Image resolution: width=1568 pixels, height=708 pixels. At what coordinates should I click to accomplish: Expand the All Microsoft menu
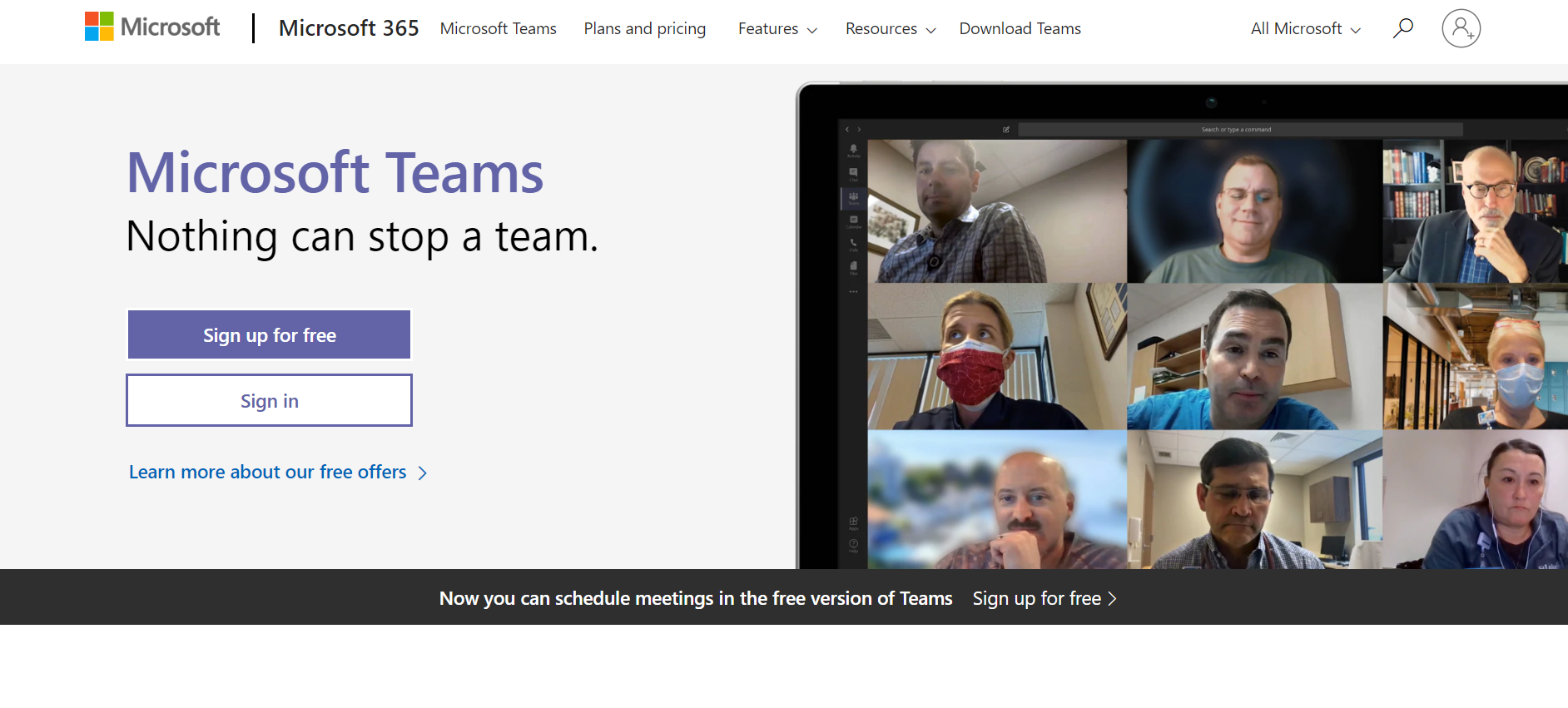tap(1306, 28)
